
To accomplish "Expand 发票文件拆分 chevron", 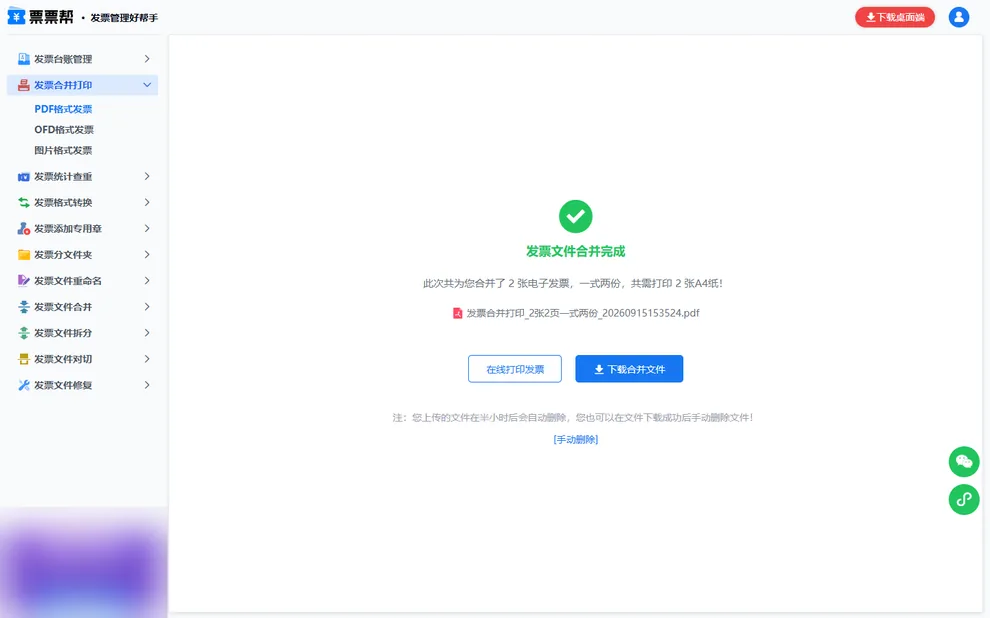I will point(146,333).
